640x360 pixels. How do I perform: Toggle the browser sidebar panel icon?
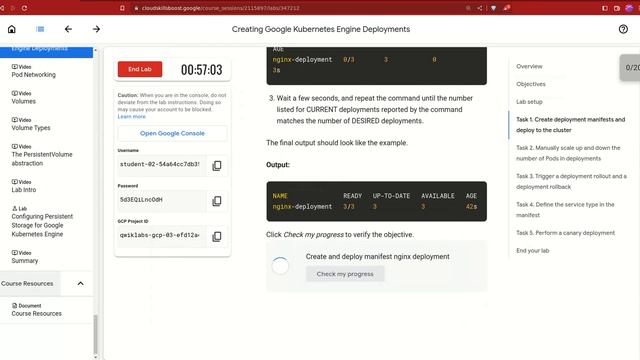pyautogui.click(x=604, y=8)
